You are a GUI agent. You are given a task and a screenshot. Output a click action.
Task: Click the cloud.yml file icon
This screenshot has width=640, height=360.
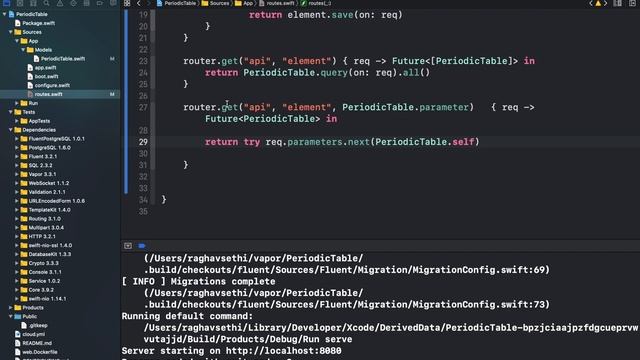point(18,334)
